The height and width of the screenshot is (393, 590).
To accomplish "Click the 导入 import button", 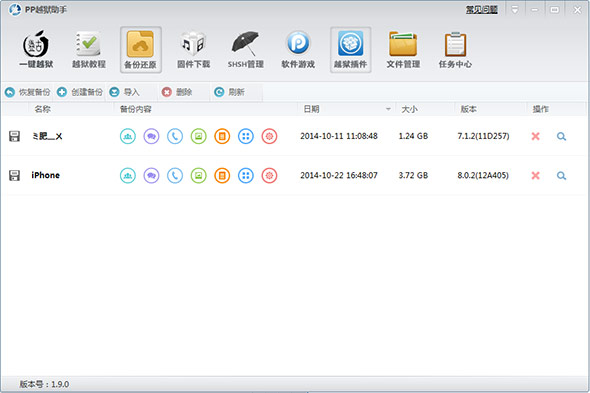I will point(125,92).
